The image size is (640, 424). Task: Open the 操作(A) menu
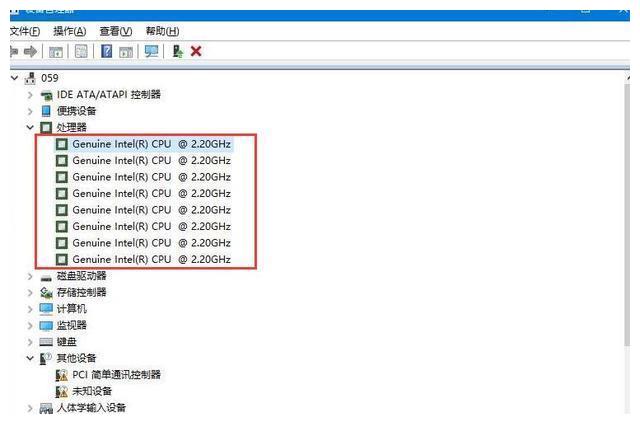[69, 31]
